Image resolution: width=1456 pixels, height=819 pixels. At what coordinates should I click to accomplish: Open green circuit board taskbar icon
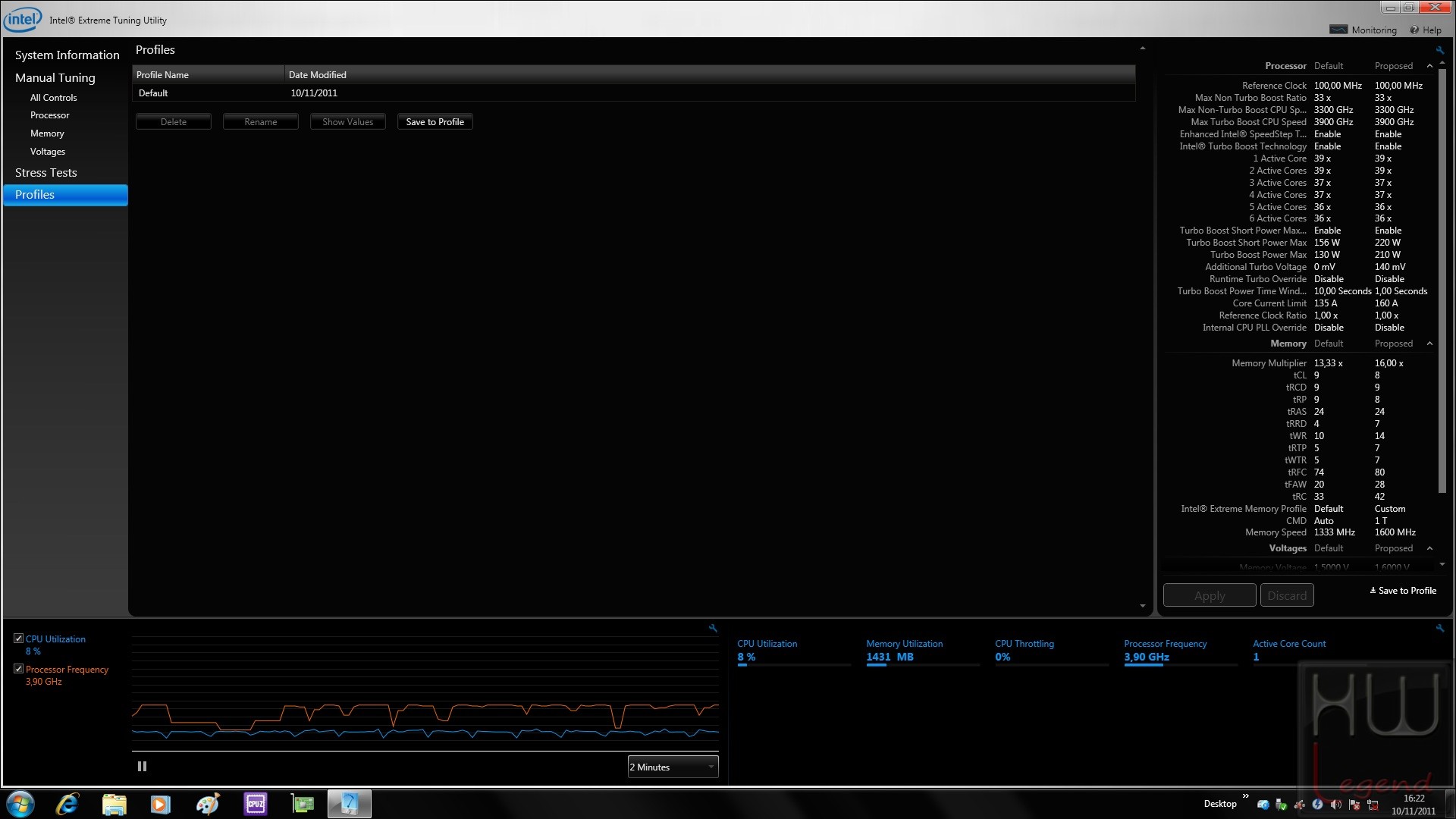point(303,804)
